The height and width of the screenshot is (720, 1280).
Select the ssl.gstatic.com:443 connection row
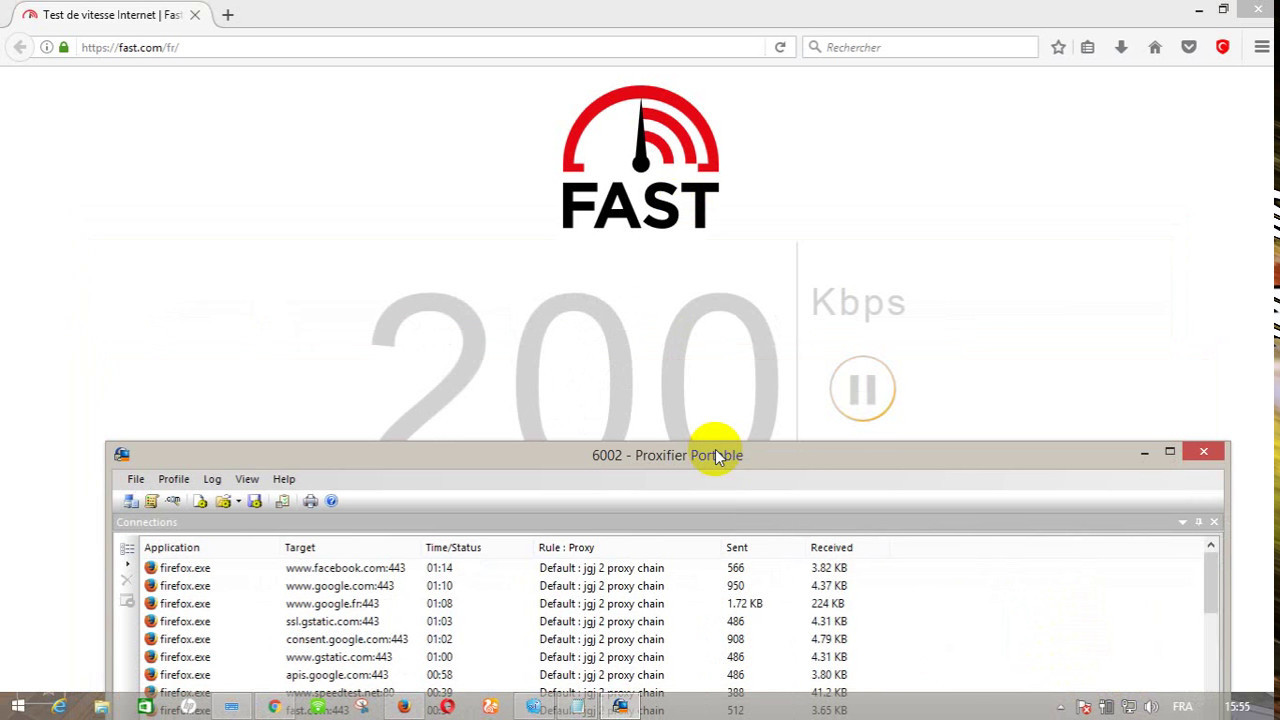tap(671, 622)
